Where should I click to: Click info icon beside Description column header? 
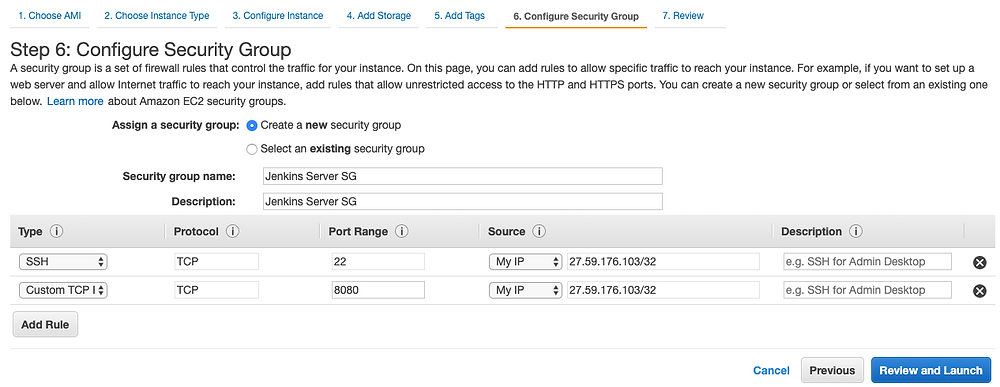coord(856,231)
